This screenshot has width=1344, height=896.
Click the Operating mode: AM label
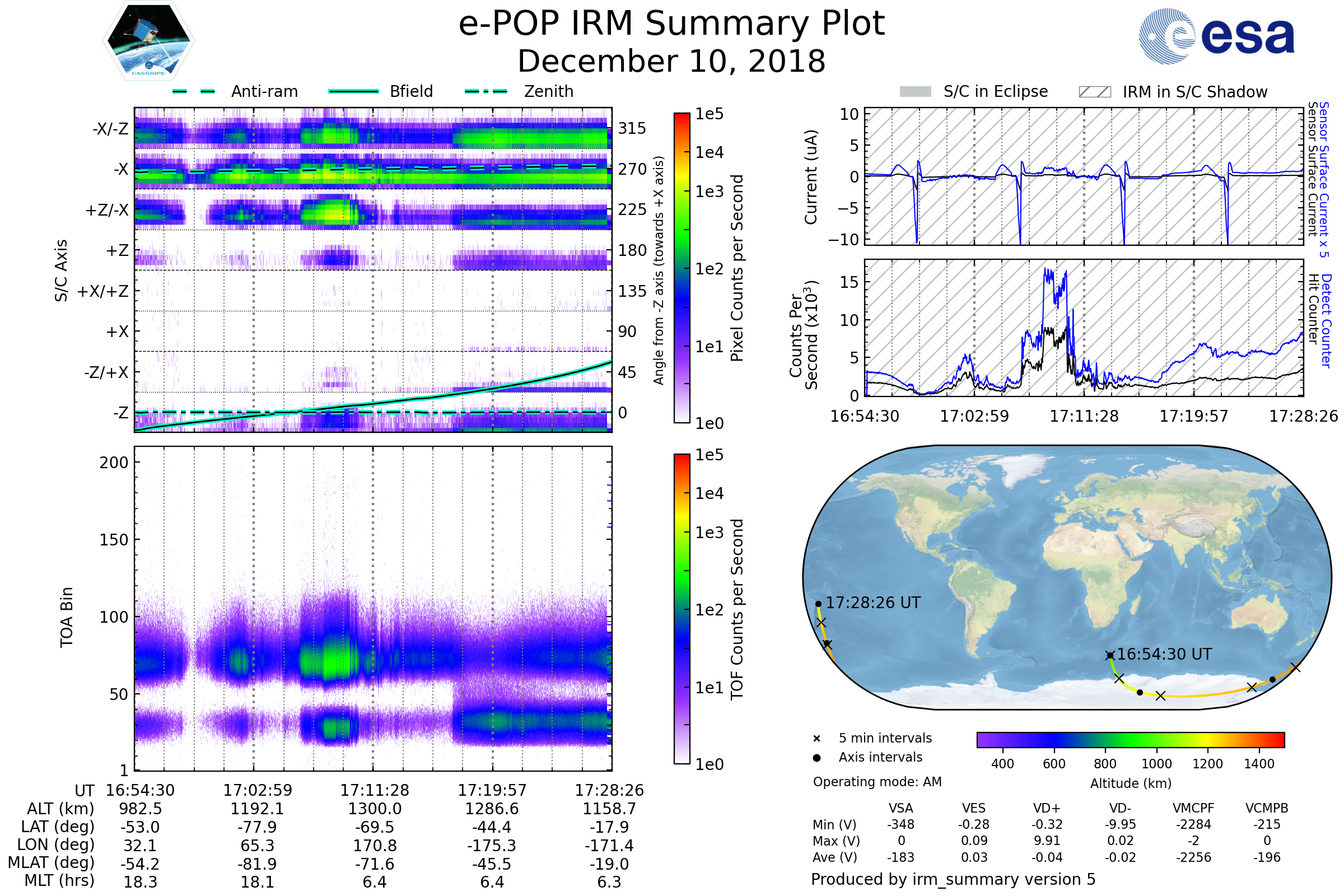tap(877, 782)
